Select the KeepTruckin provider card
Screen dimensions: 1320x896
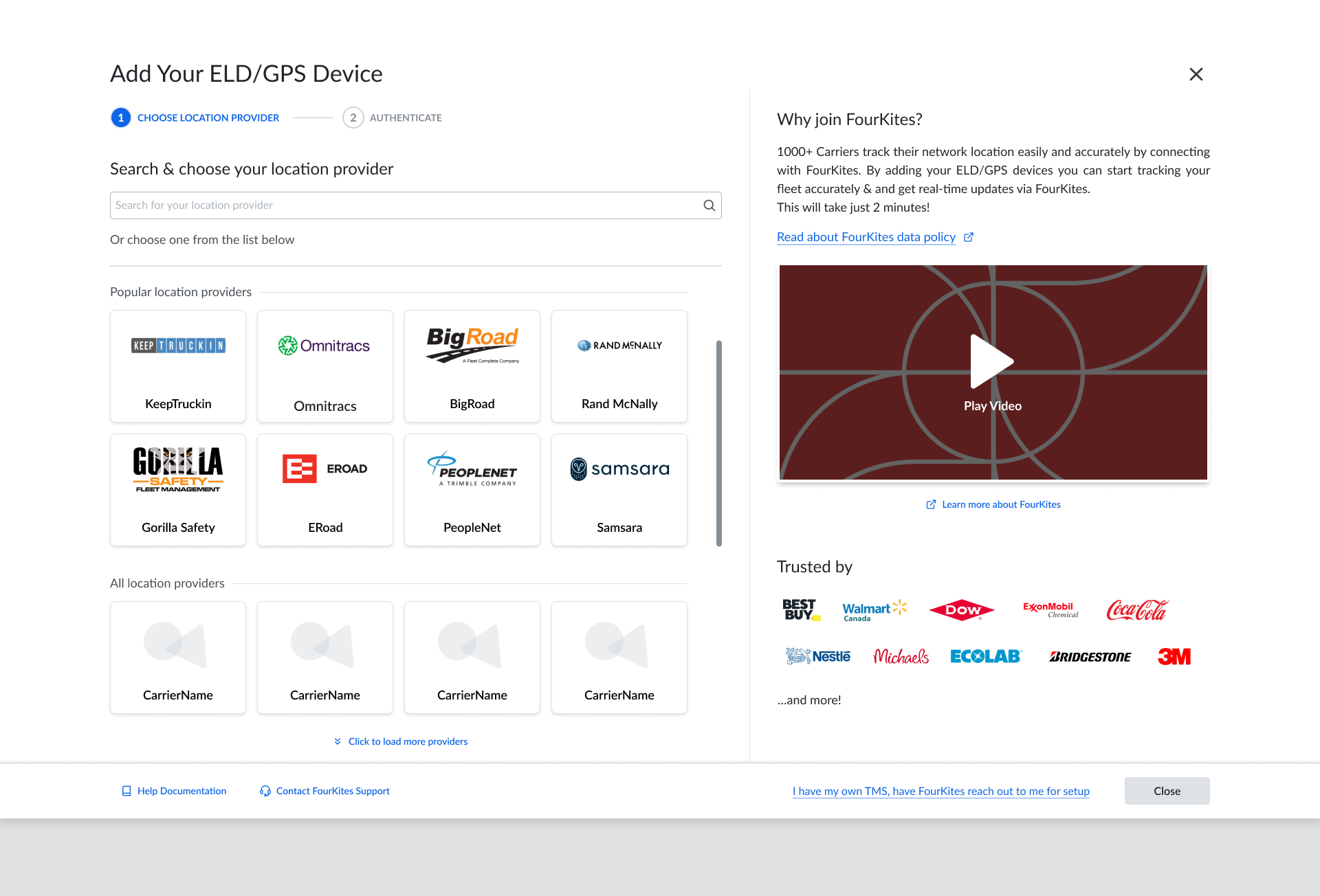(x=178, y=366)
